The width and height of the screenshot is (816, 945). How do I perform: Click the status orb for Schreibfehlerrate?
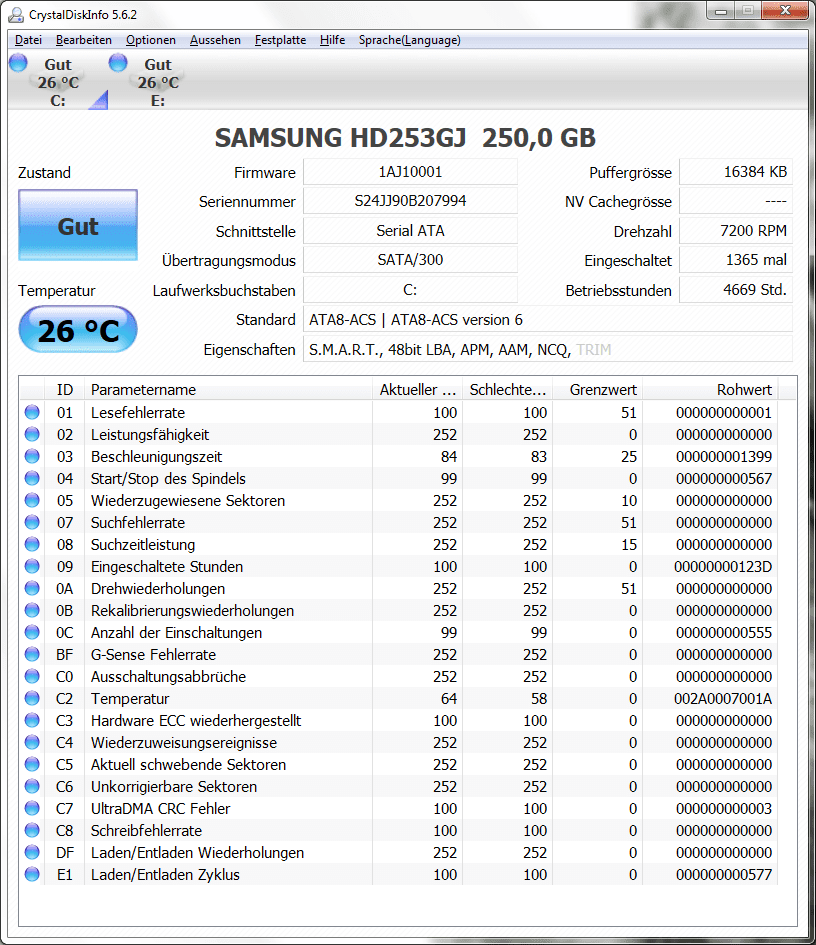click(32, 830)
